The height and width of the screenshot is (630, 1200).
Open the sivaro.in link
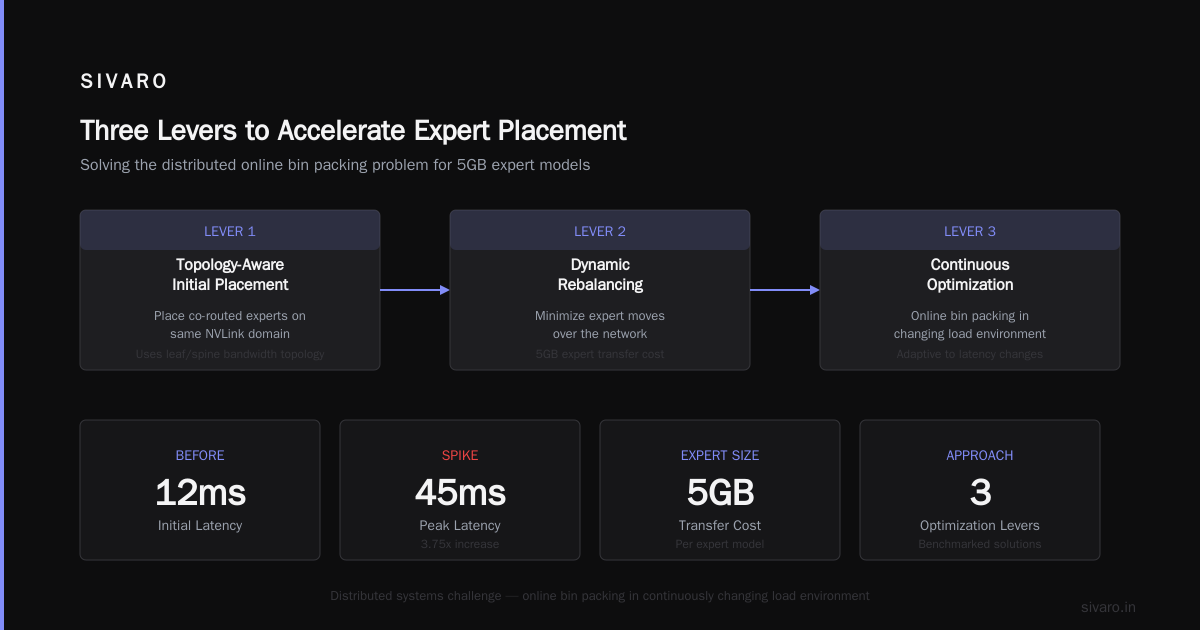pyautogui.click(x=1108, y=607)
